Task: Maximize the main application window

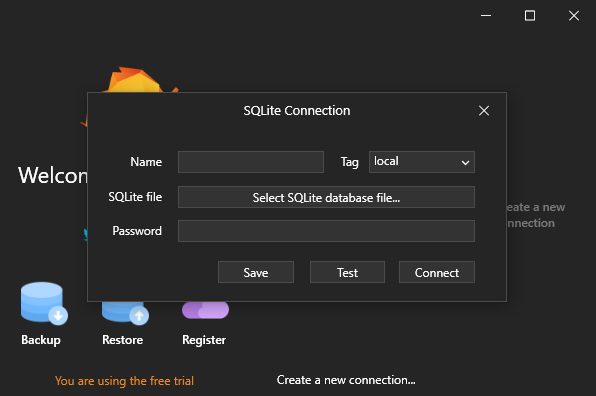Action: tap(530, 16)
